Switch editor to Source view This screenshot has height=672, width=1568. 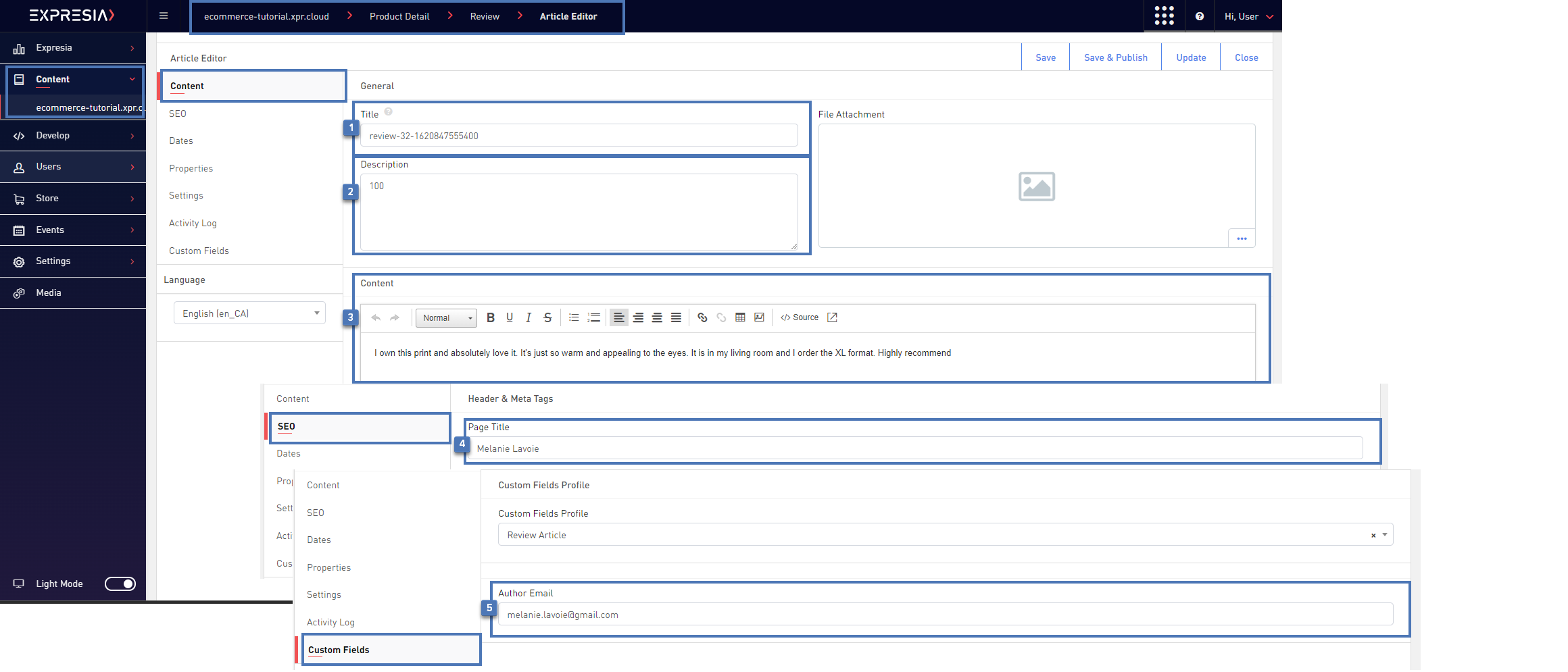(x=800, y=317)
